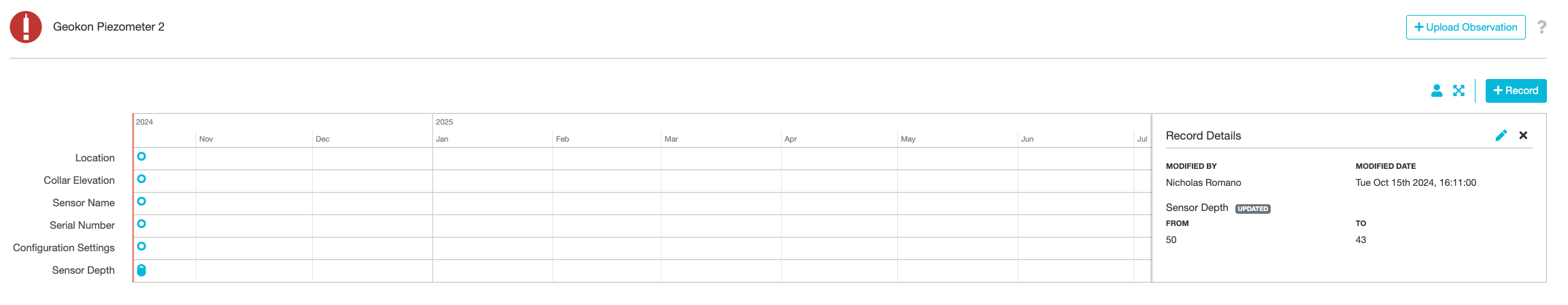
Task: Click the Configuration Settings row label
Action: (x=64, y=248)
